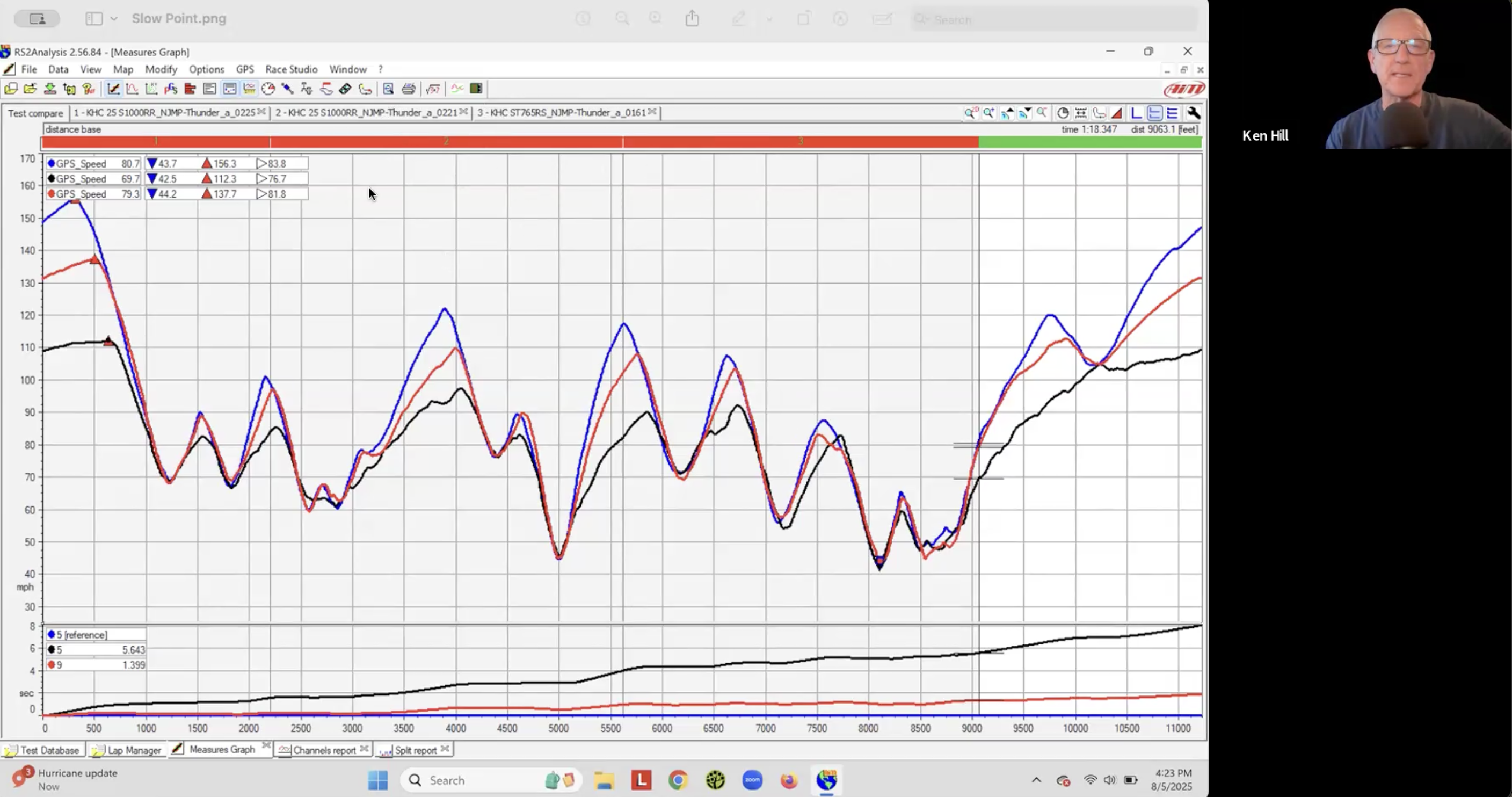This screenshot has width=1512, height=797.
Task: Open the Lap Manager tab
Action: pos(134,749)
